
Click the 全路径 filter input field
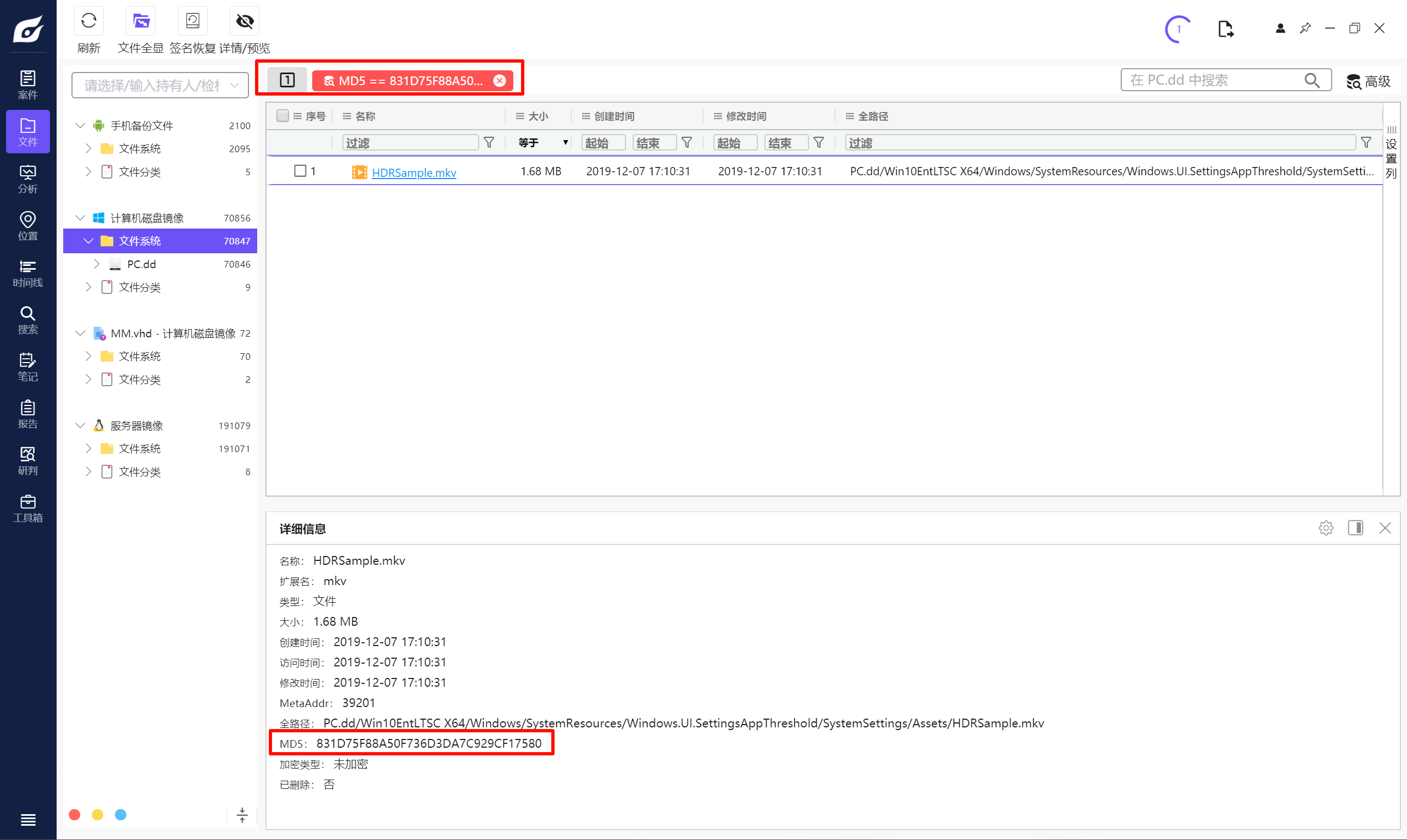(x=1100, y=143)
